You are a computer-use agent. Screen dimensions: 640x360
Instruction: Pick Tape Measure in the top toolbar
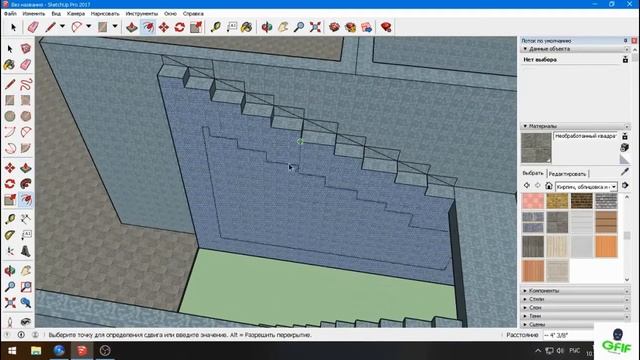tap(216, 27)
